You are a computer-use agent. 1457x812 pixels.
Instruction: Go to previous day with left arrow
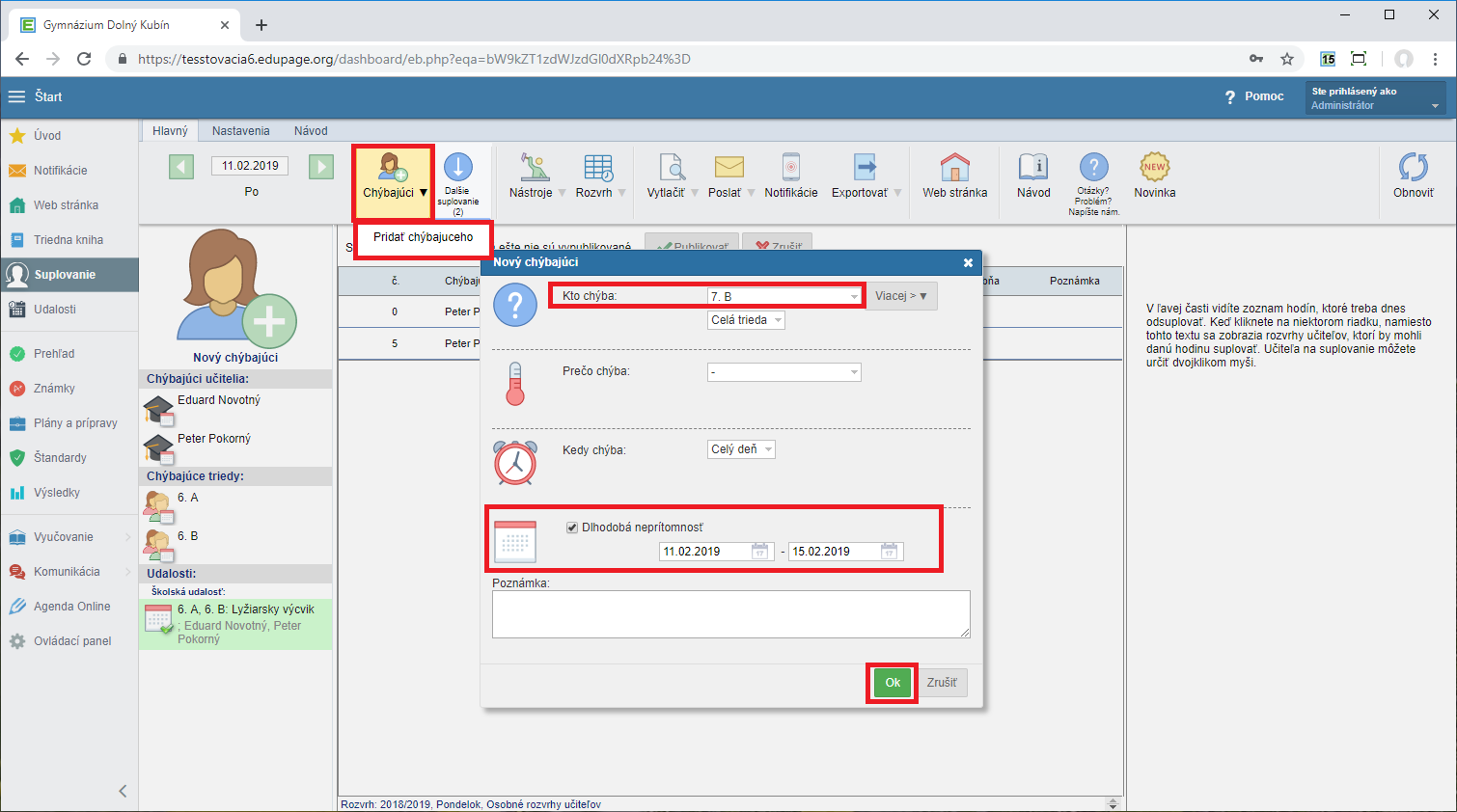pyautogui.click(x=181, y=167)
